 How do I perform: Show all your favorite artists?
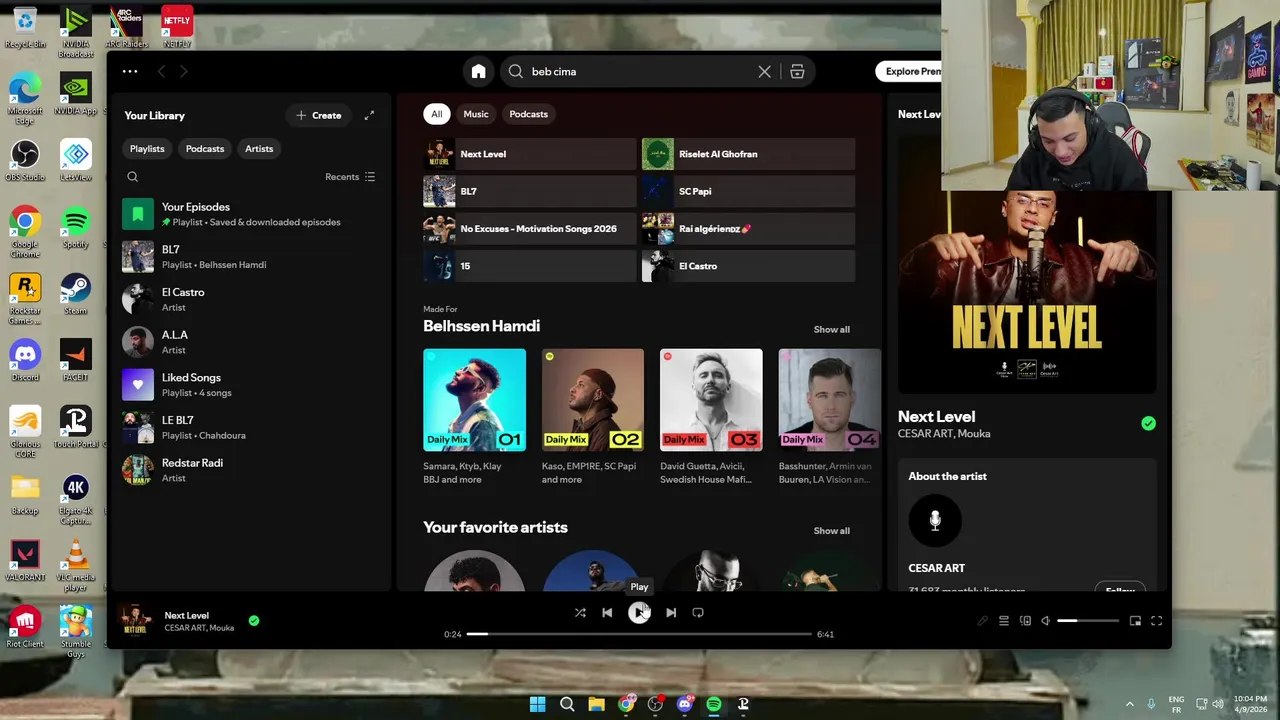tap(831, 531)
